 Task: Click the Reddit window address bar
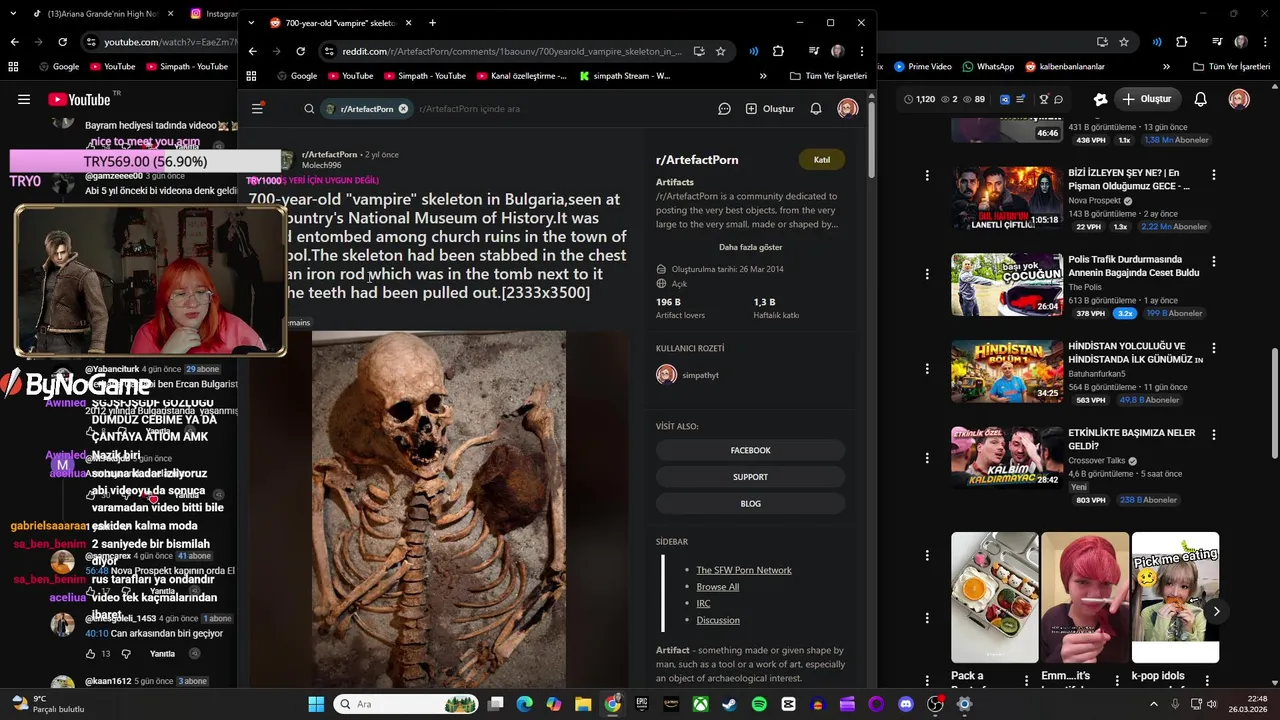point(510,51)
